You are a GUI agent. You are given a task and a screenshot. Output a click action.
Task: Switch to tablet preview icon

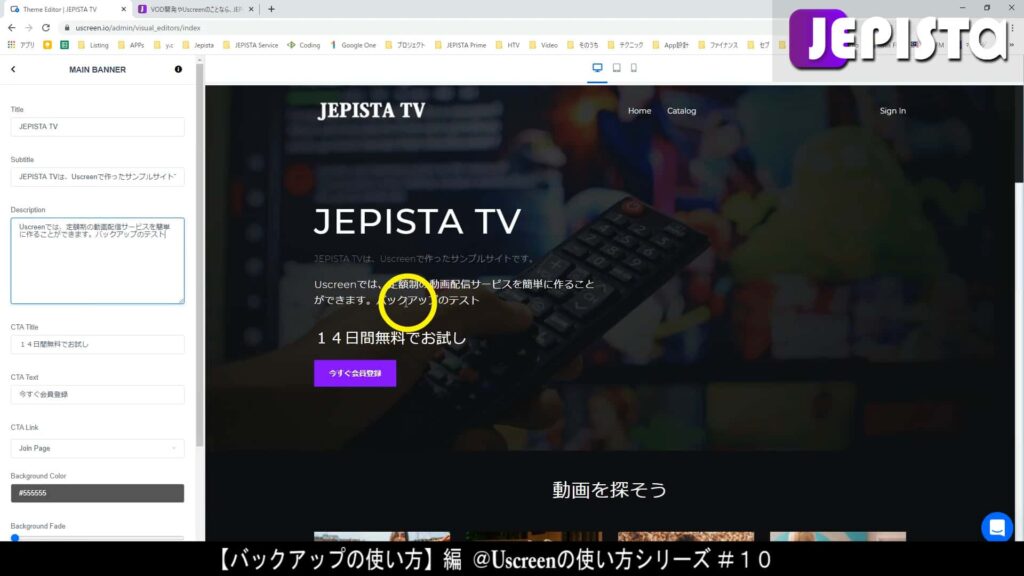click(x=614, y=68)
